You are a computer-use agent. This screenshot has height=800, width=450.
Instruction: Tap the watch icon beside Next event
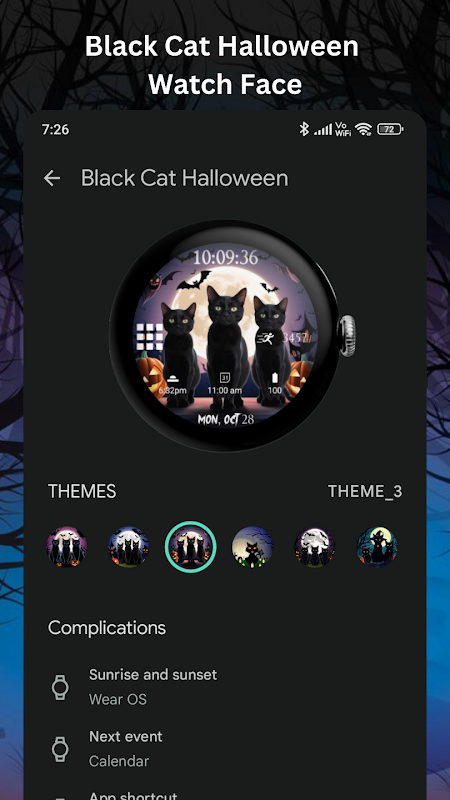pyautogui.click(x=60, y=749)
